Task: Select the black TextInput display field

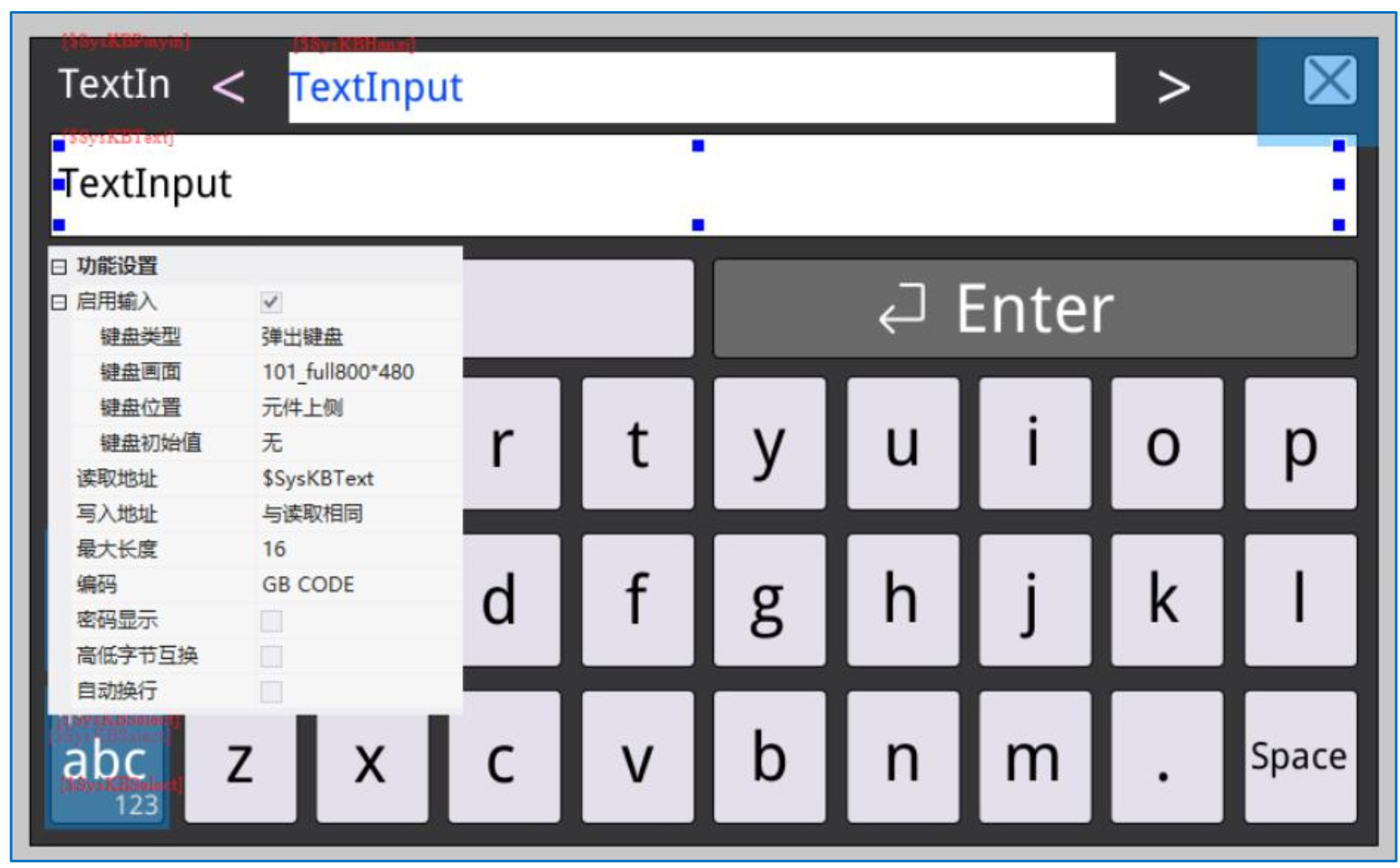Action: point(701,185)
